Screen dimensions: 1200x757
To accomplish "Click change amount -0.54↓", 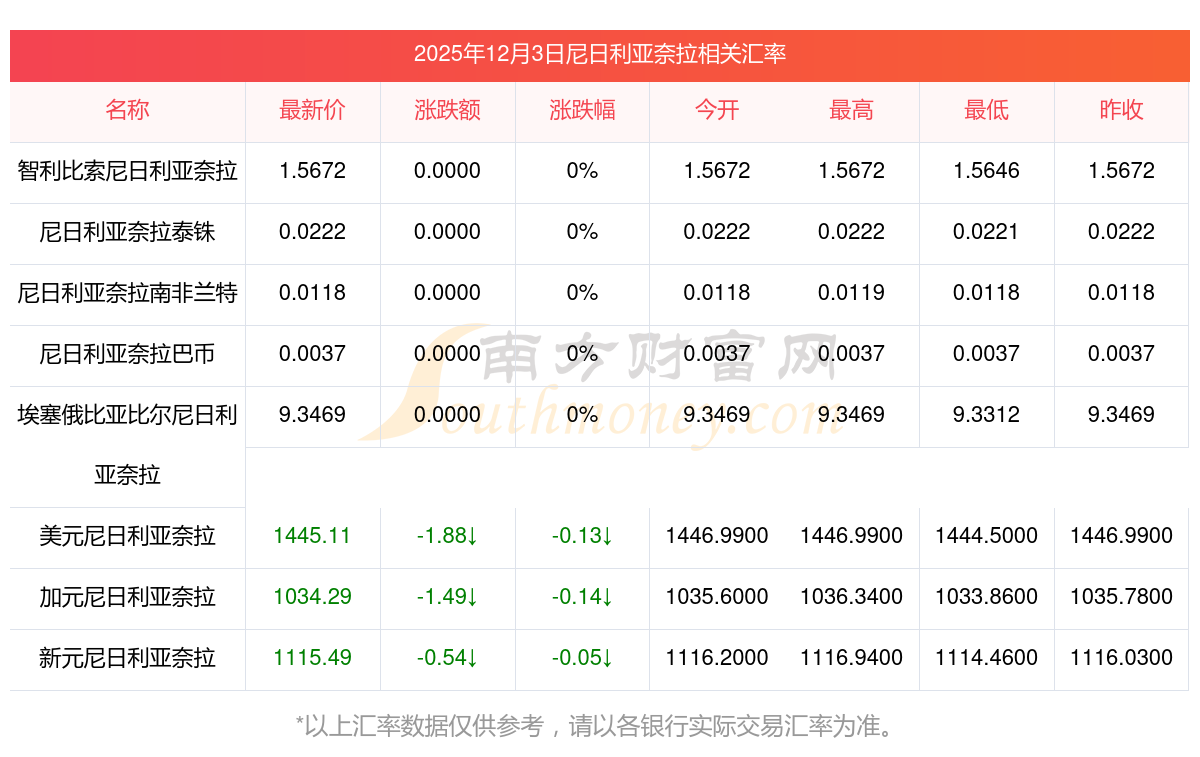I will point(447,658).
